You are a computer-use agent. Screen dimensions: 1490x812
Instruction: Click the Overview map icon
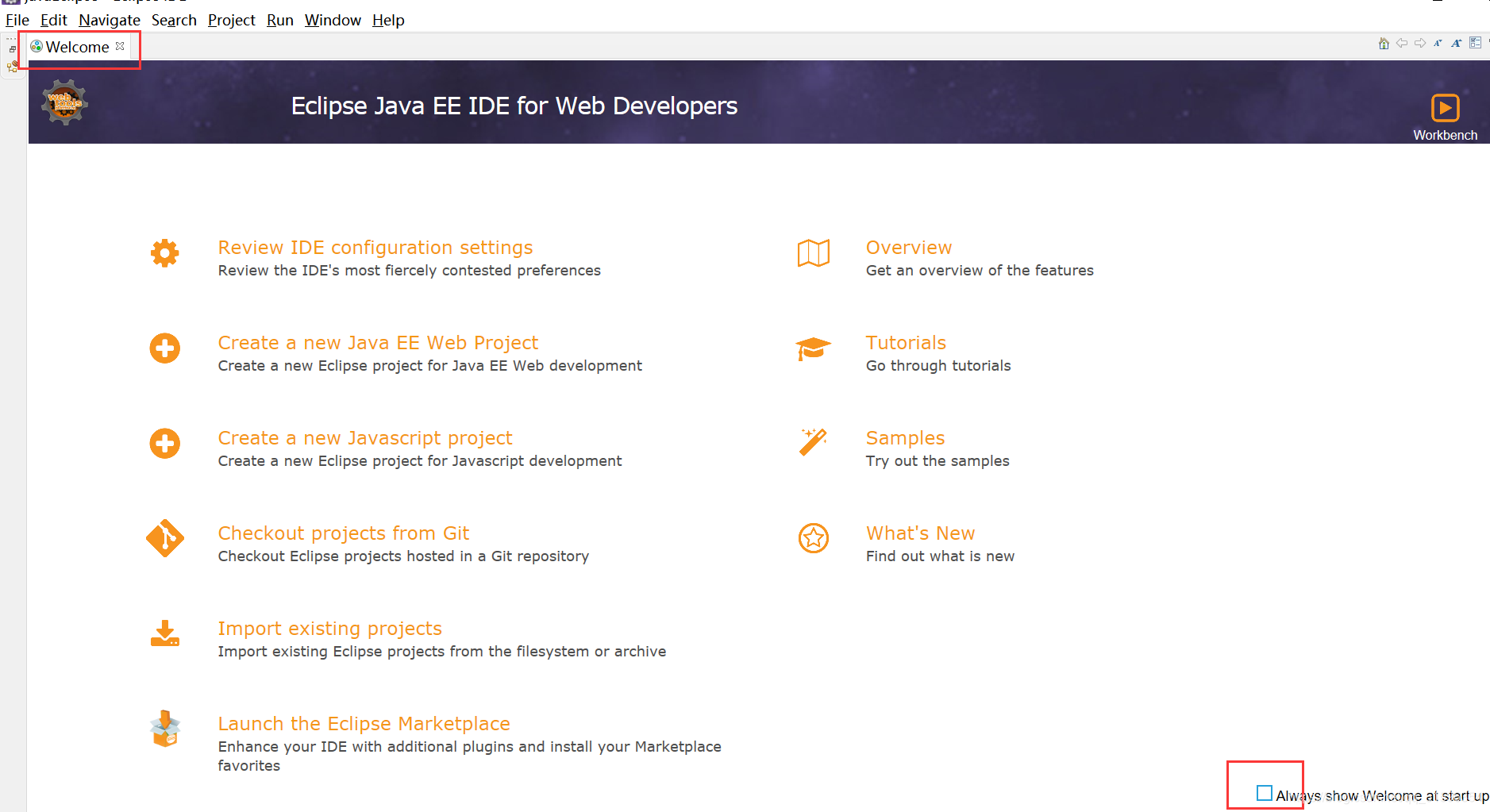tap(814, 253)
